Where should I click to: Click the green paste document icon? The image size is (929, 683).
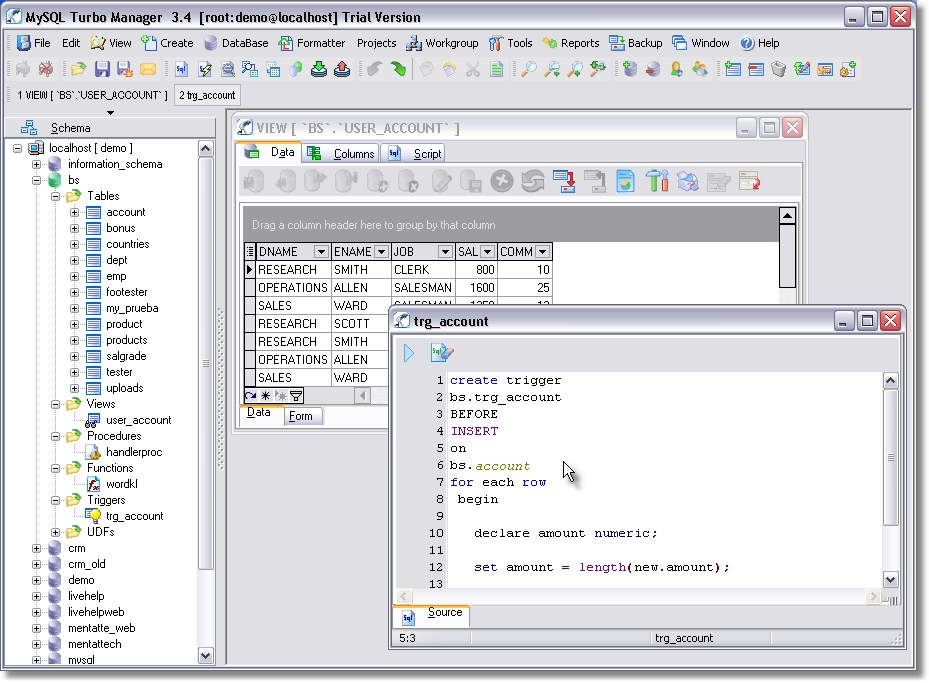(496, 69)
